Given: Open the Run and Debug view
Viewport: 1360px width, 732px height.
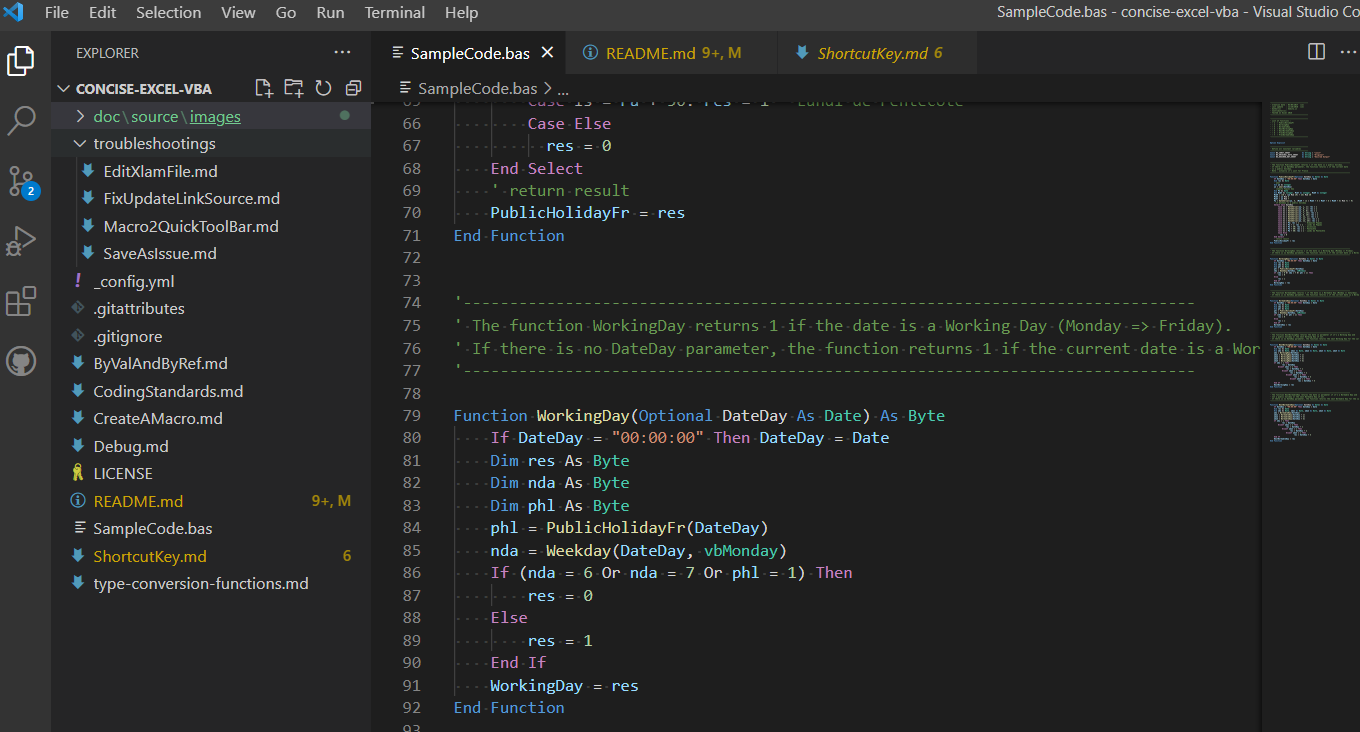Looking at the screenshot, I should click(x=22, y=241).
